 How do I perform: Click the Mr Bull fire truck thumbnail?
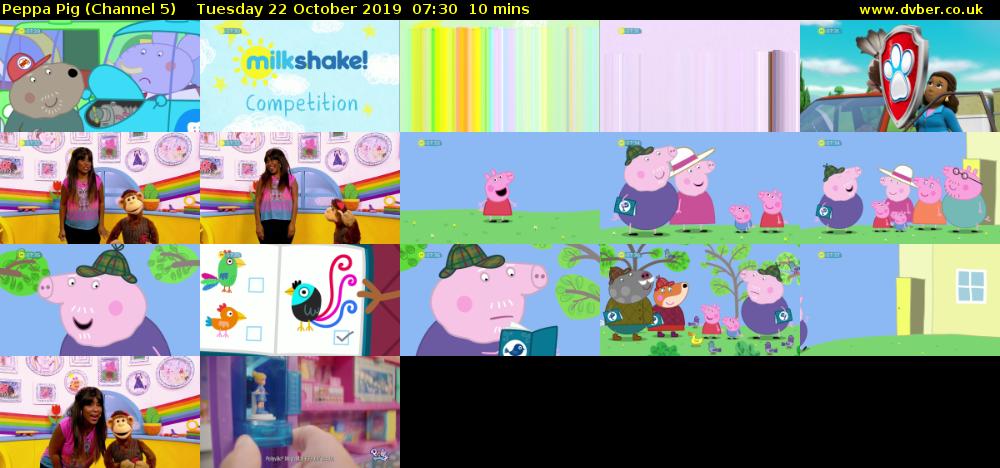point(100,76)
